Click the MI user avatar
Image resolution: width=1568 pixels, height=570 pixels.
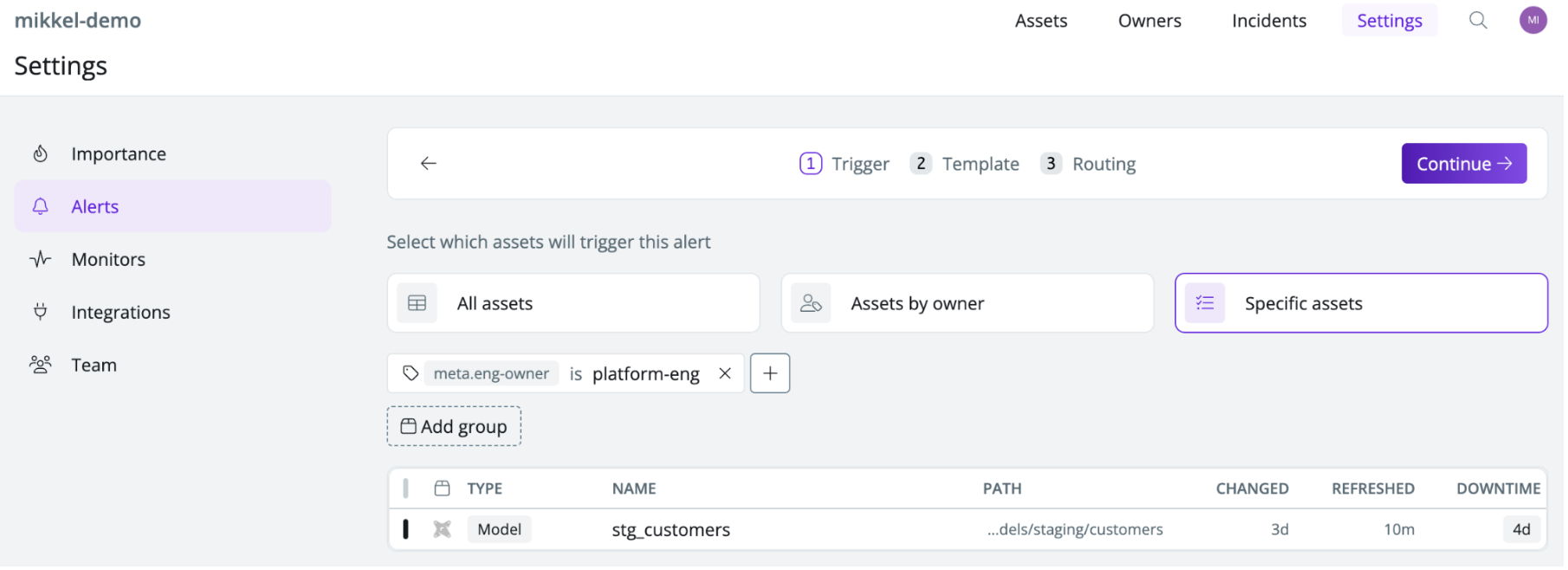[1532, 21]
